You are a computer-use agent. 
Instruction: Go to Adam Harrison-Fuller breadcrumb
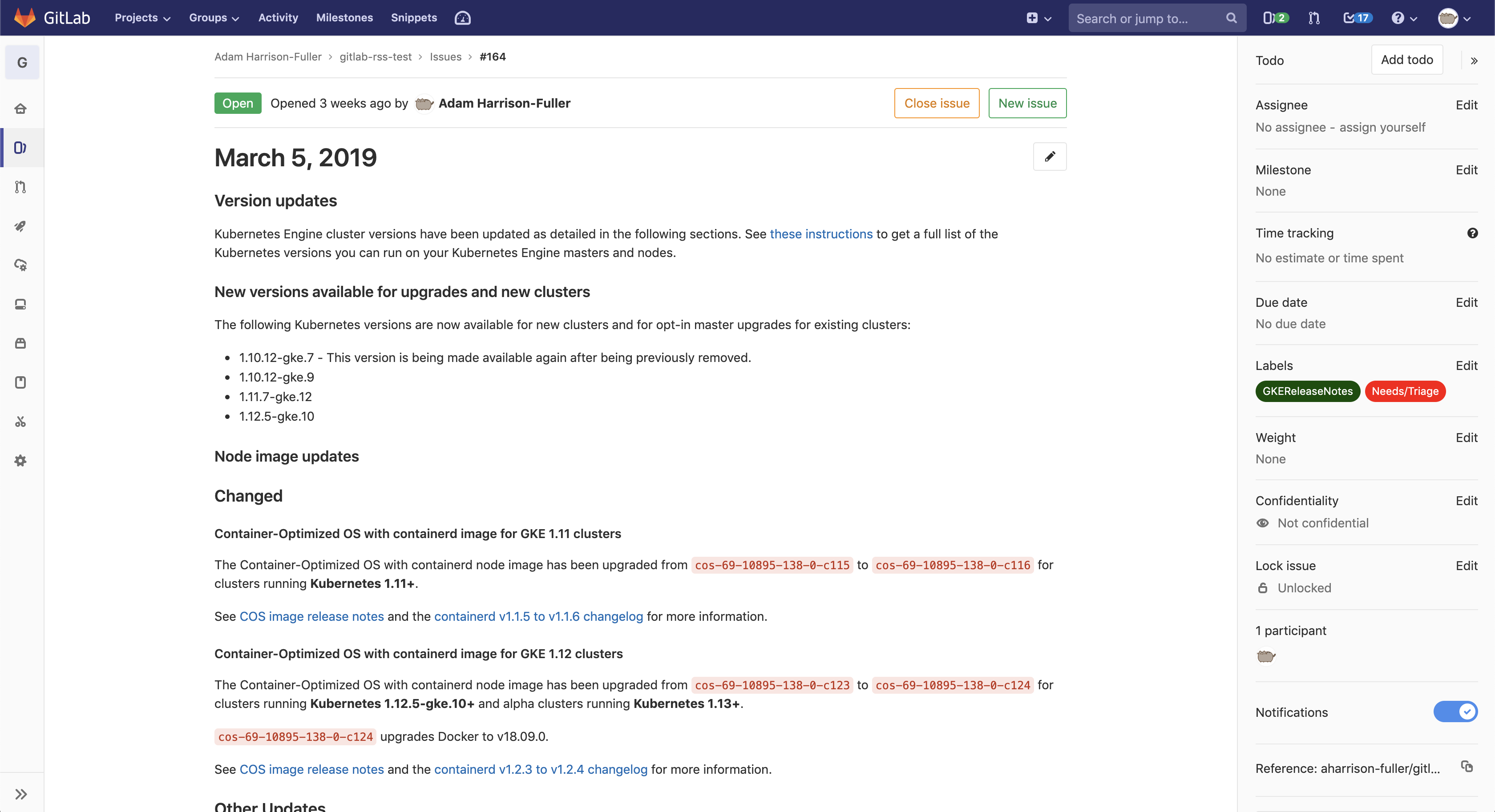pos(267,57)
